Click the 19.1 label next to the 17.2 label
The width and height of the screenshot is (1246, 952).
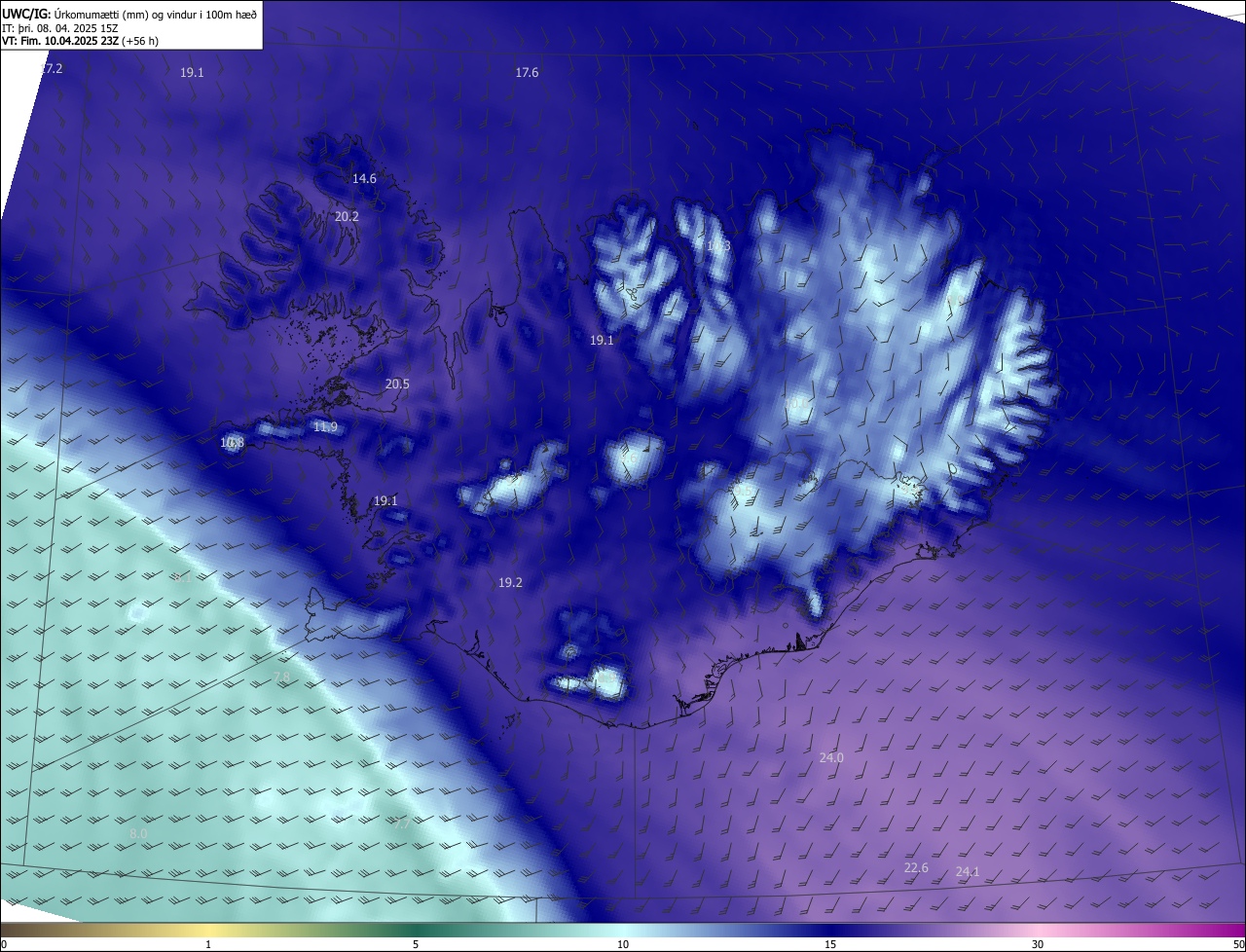(192, 73)
